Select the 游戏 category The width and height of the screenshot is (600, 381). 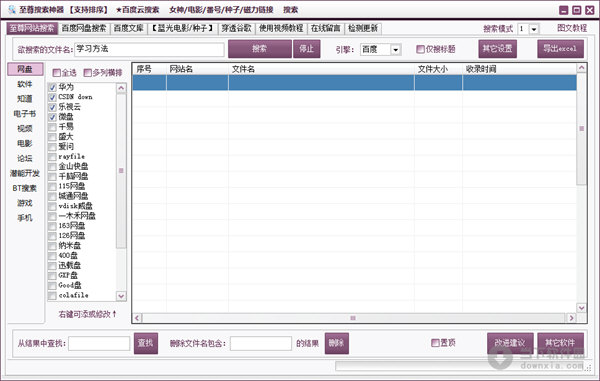click(x=25, y=204)
